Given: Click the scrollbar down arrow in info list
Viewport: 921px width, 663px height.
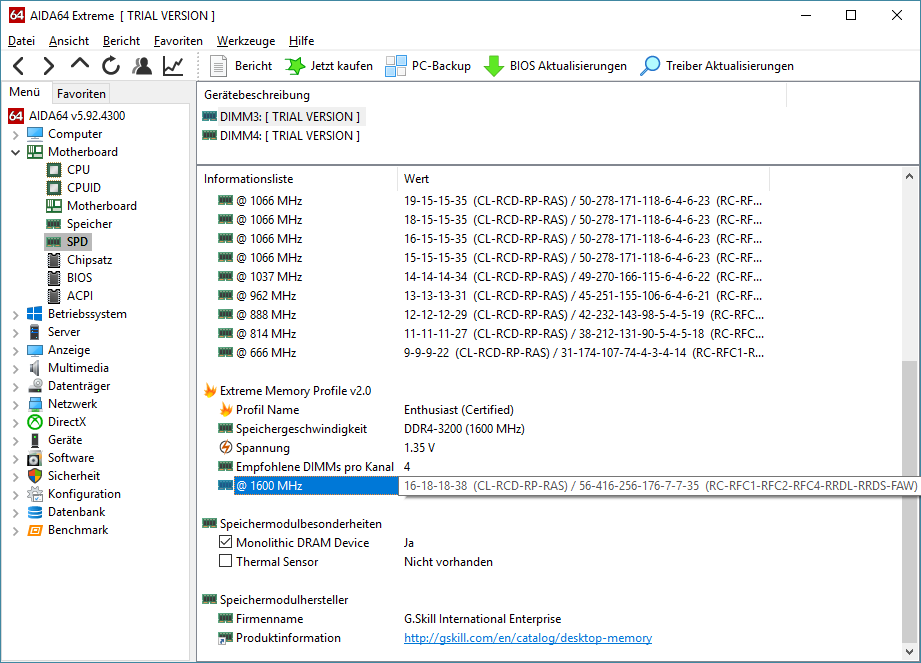Looking at the screenshot, I should (909, 652).
